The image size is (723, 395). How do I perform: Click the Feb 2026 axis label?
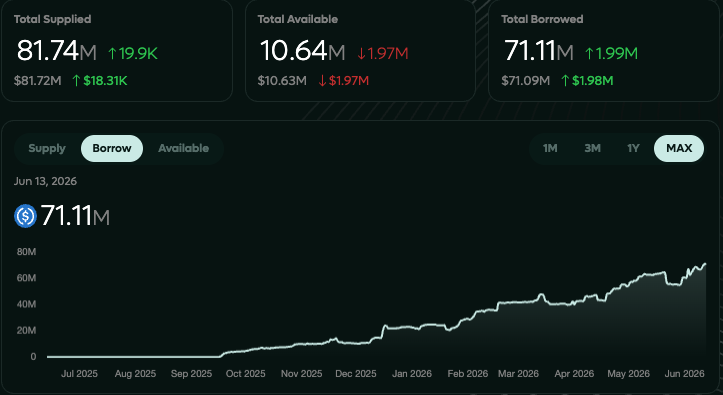tap(468, 374)
